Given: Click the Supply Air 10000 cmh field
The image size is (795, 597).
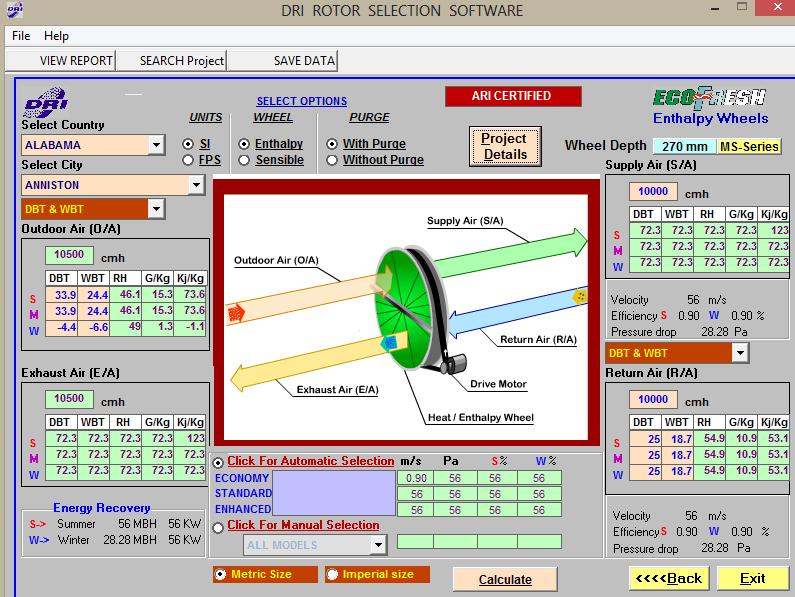Looking at the screenshot, I should click(x=653, y=192).
